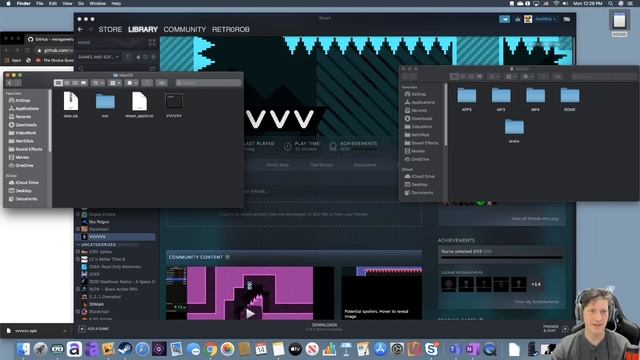Screen dimensions: 640x360
Task: Click the Tags button in left Finder toolbar
Action: click(162, 83)
